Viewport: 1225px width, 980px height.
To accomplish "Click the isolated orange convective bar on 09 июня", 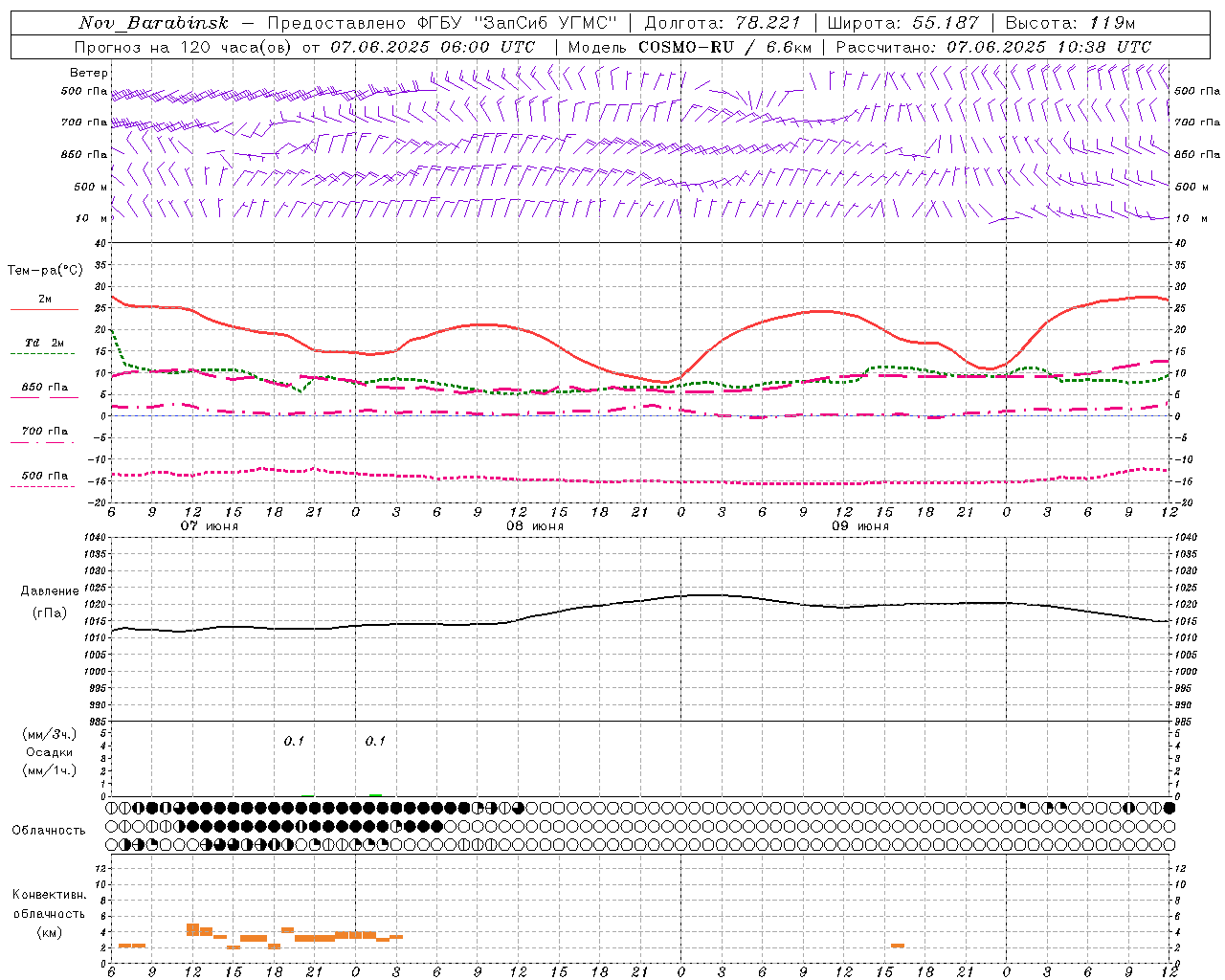I will pos(897,946).
